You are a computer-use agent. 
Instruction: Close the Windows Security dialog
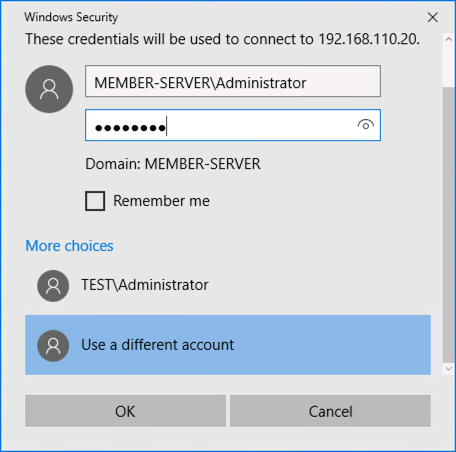coord(433,17)
